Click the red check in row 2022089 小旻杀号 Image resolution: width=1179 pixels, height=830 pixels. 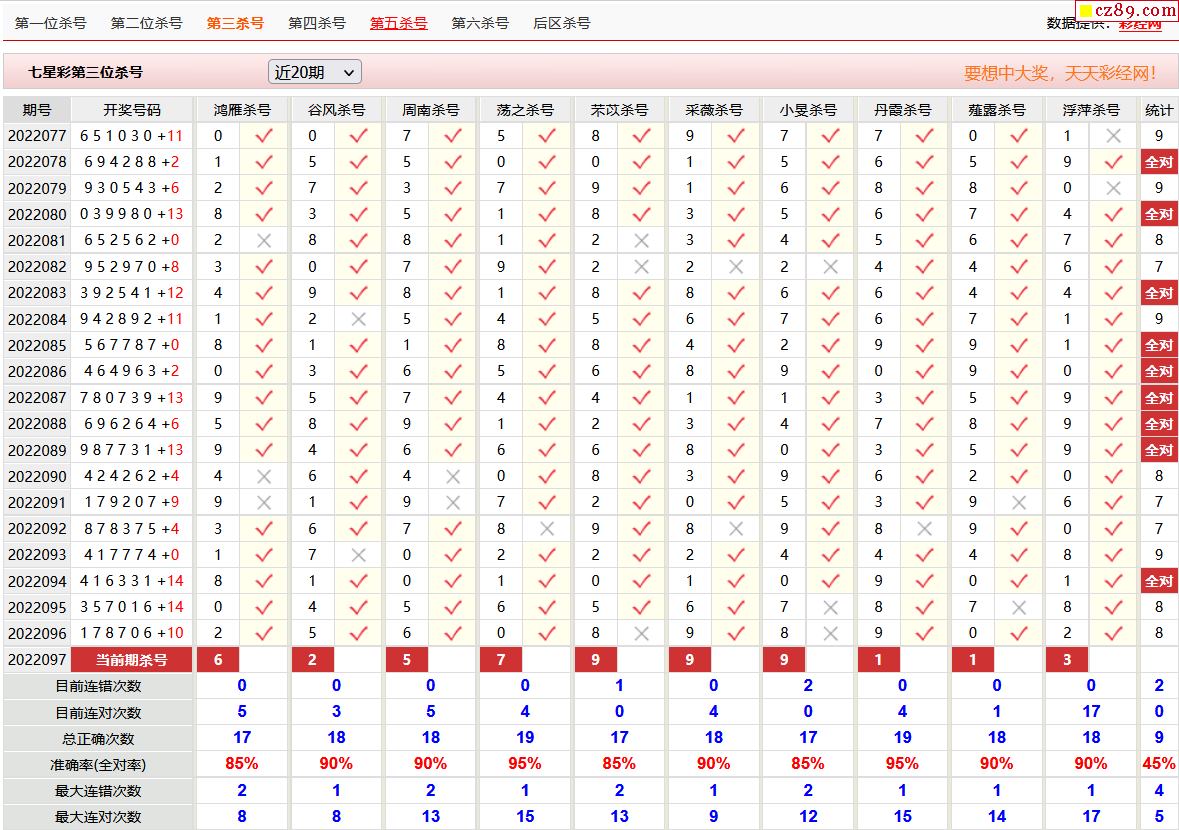point(830,450)
